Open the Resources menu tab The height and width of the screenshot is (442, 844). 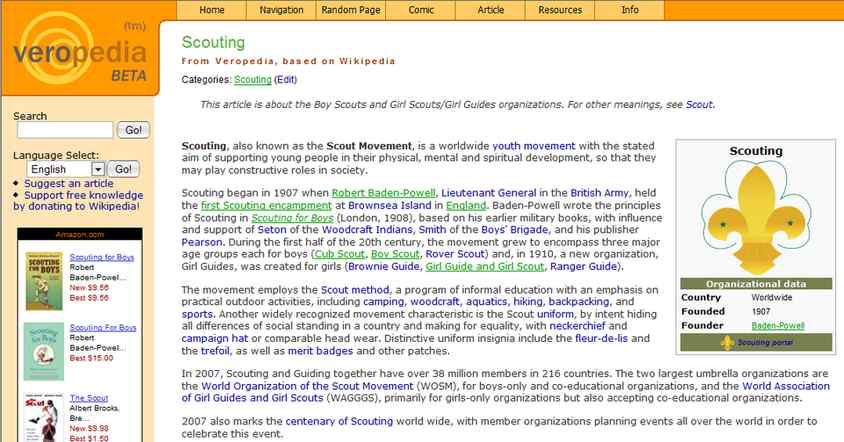coord(560,10)
